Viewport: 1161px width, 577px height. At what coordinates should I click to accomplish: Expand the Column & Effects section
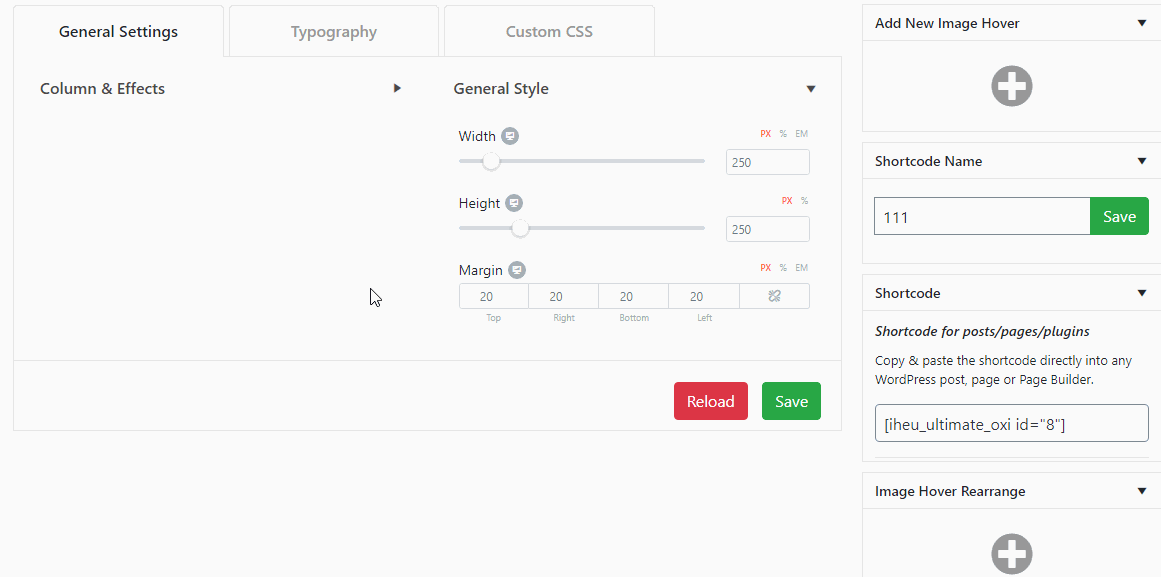(x=397, y=89)
